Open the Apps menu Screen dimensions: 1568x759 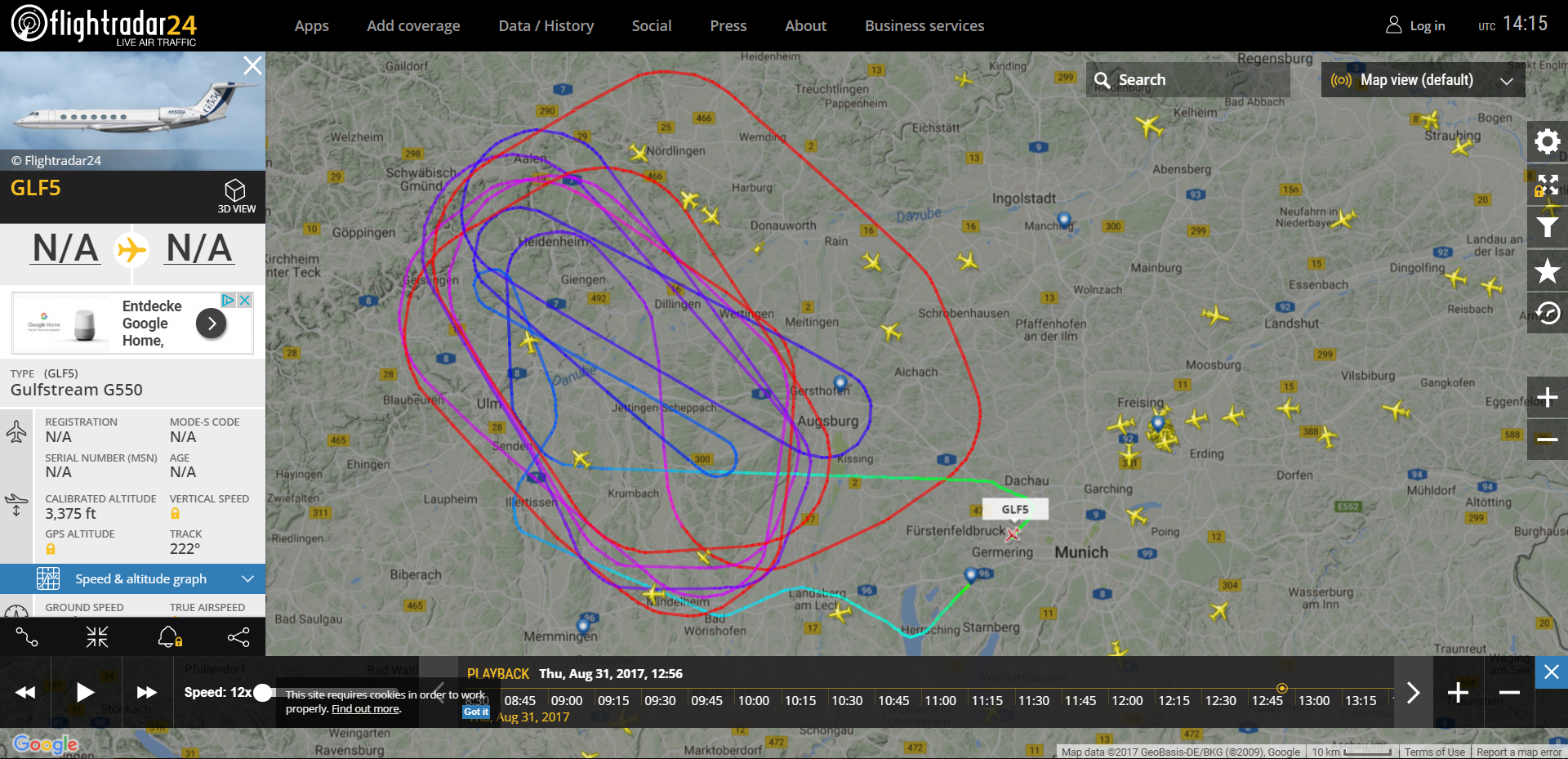click(x=311, y=25)
